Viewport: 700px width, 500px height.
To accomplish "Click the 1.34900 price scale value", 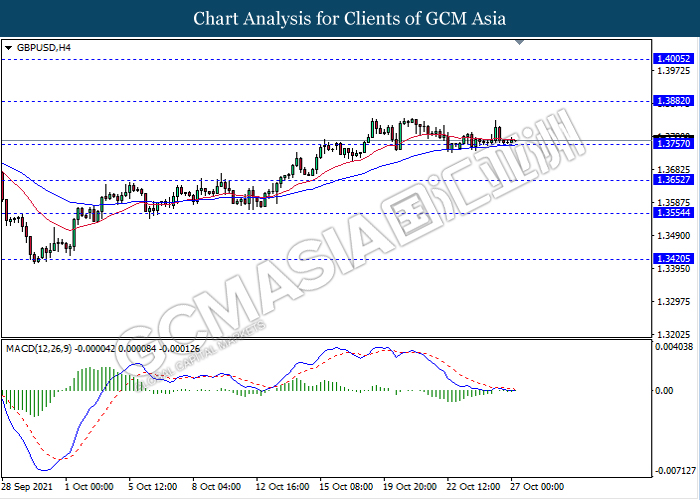I will (x=674, y=236).
